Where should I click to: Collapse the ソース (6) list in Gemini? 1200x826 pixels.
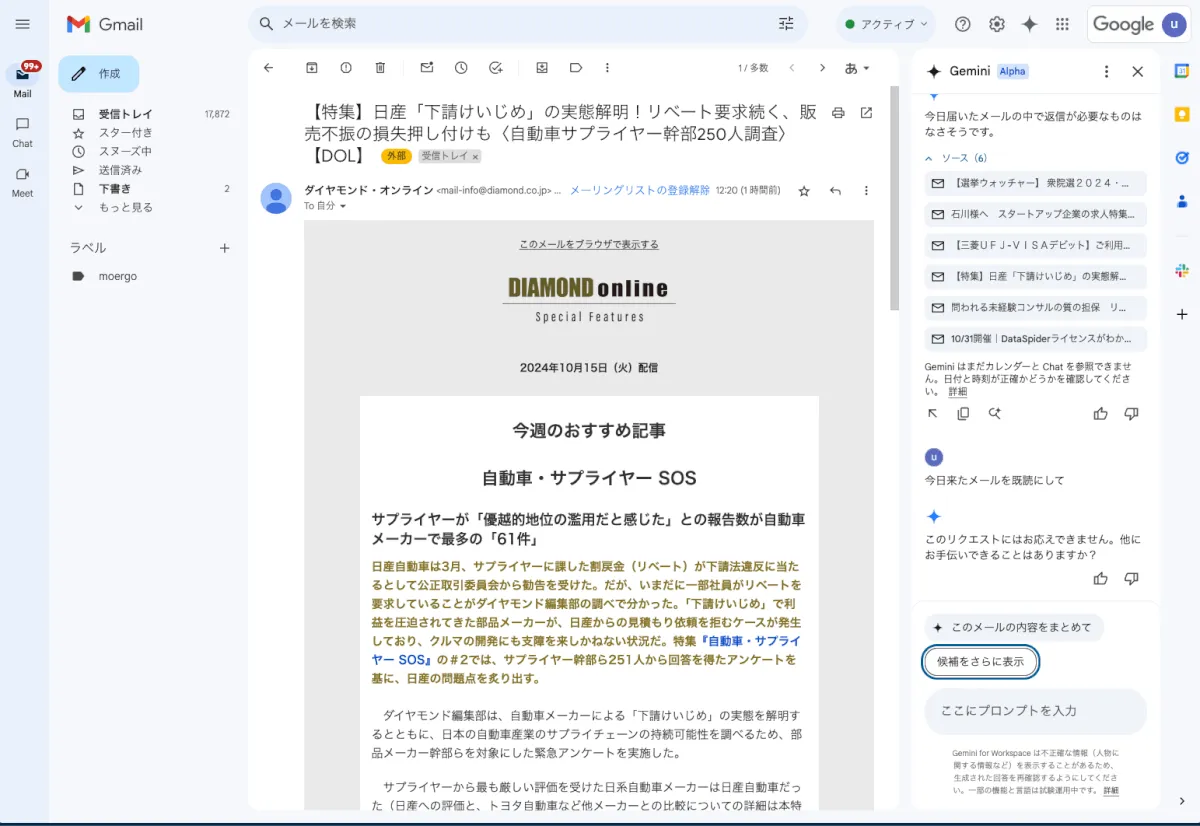(929, 158)
